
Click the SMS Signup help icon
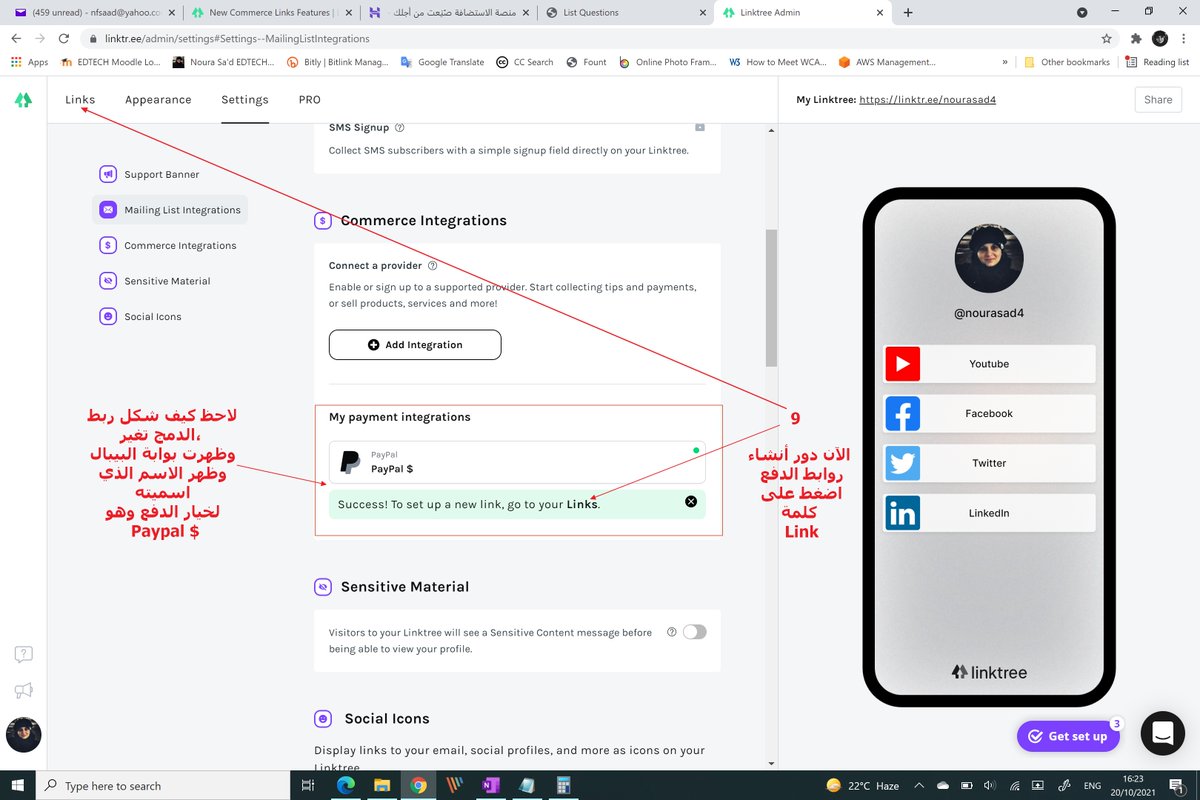click(400, 128)
